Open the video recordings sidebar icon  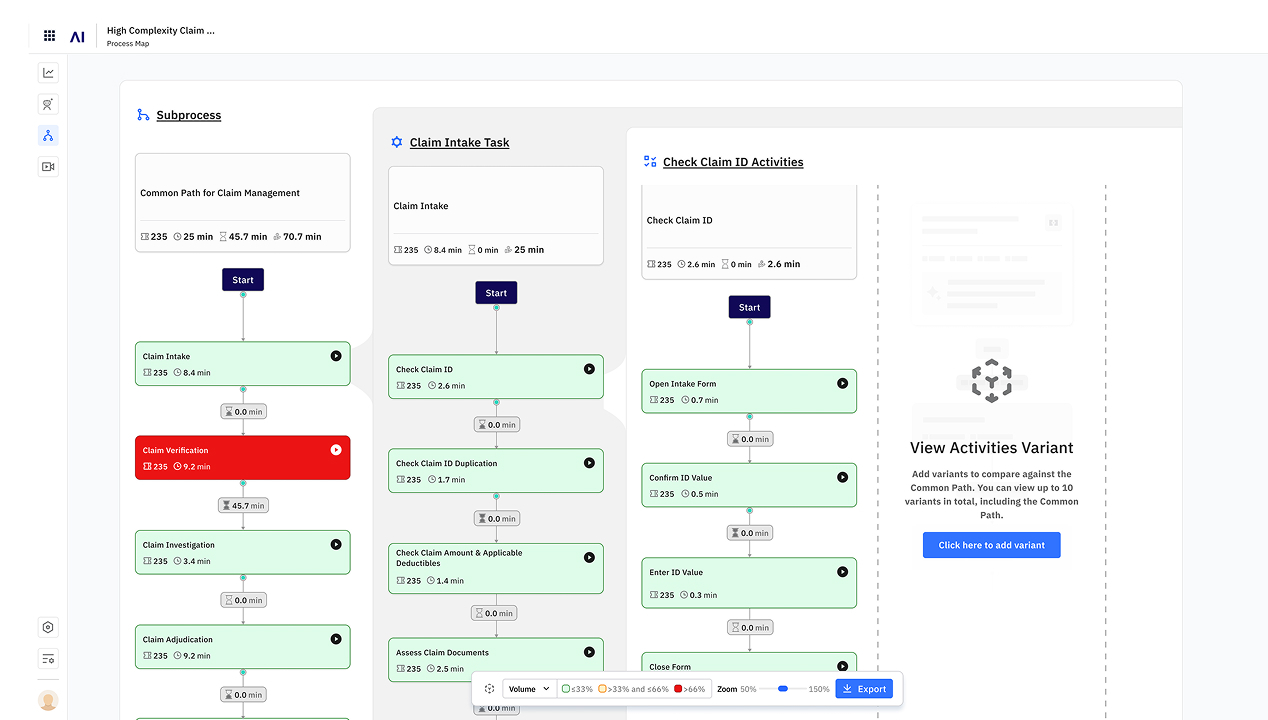(48, 166)
